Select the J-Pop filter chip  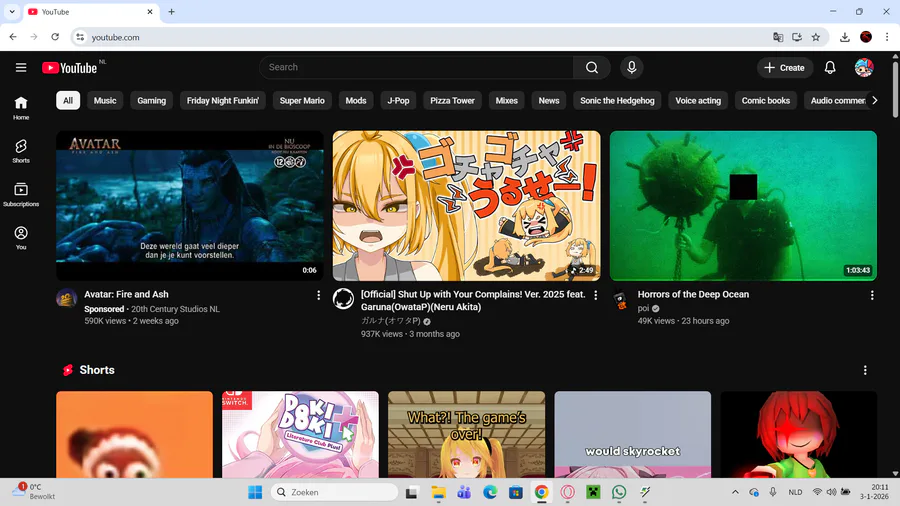coord(398,100)
